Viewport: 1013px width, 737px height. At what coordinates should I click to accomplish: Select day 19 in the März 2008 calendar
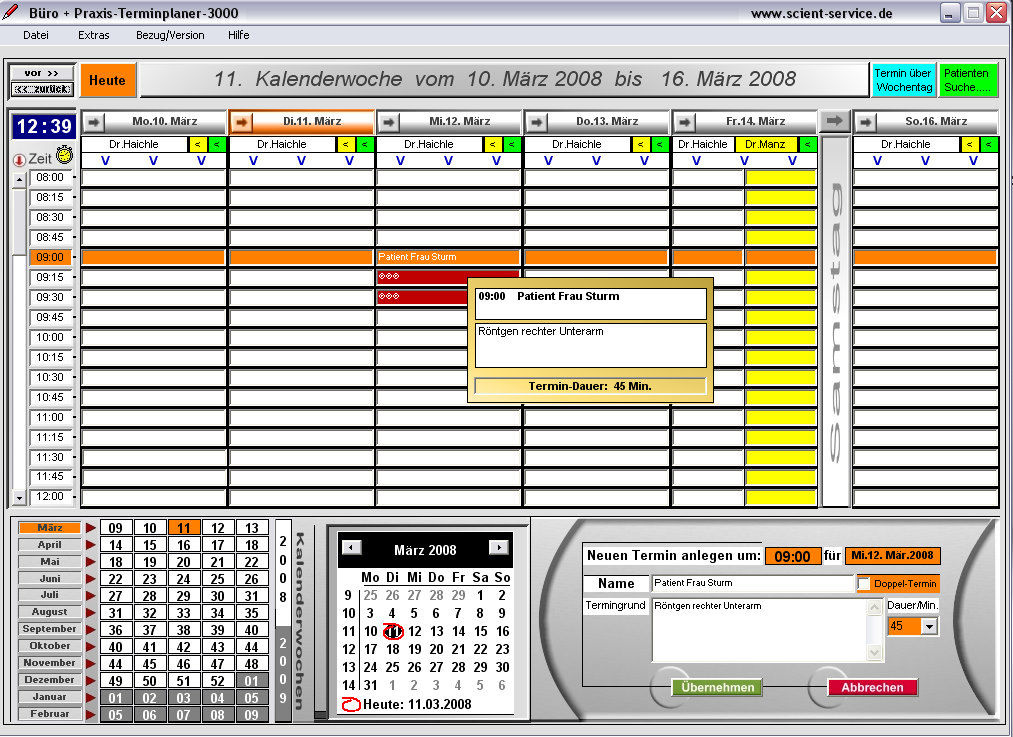coord(415,649)
